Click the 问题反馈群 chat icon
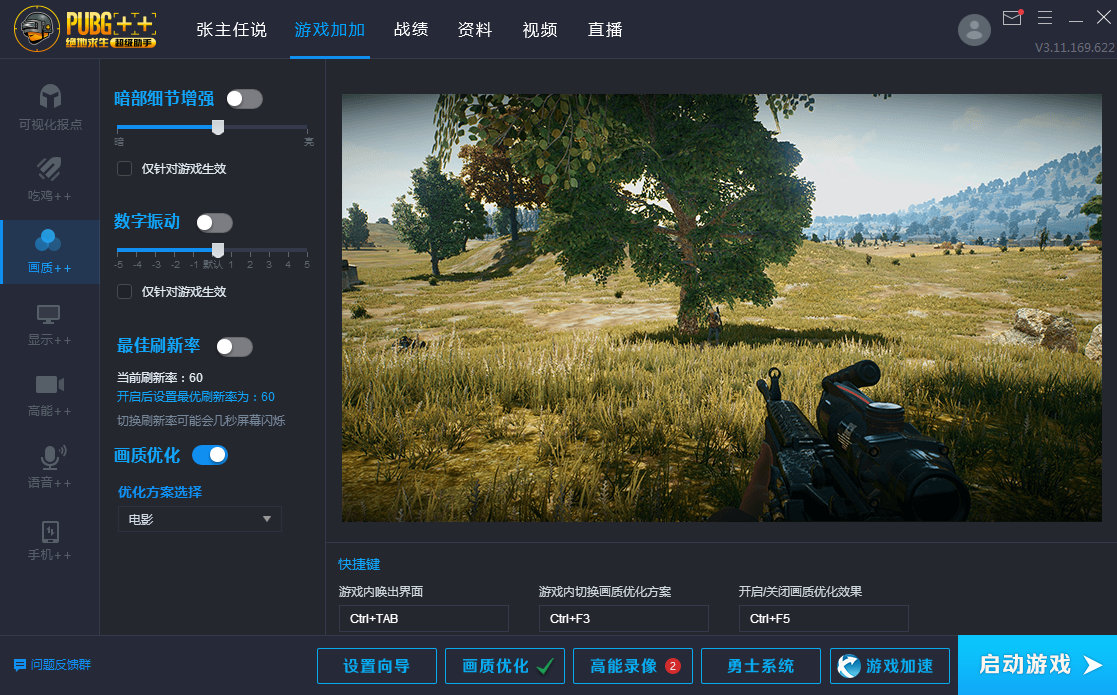The width and height of the screenshot is (1117, 695). click(19, 665)
